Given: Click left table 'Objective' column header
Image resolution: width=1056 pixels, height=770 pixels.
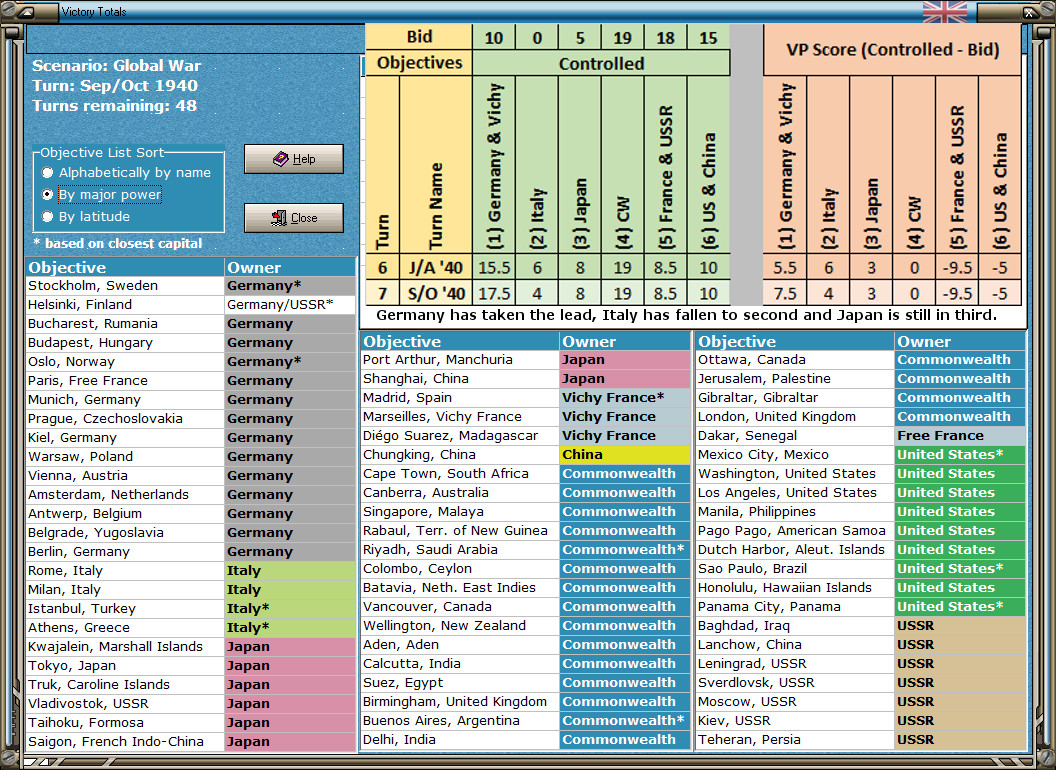Looking at the screenshot, I should [x=125, y=267].
